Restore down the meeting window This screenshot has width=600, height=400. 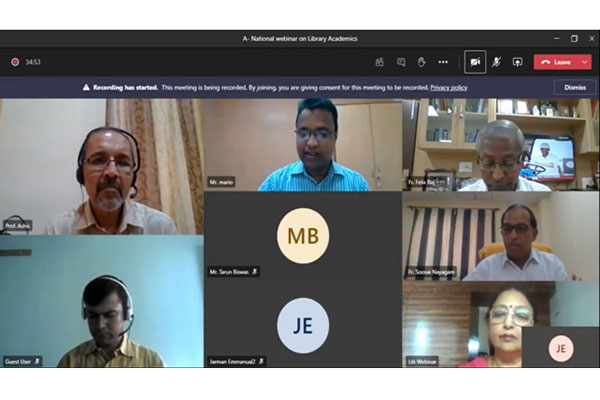click(x=574, y=39)
